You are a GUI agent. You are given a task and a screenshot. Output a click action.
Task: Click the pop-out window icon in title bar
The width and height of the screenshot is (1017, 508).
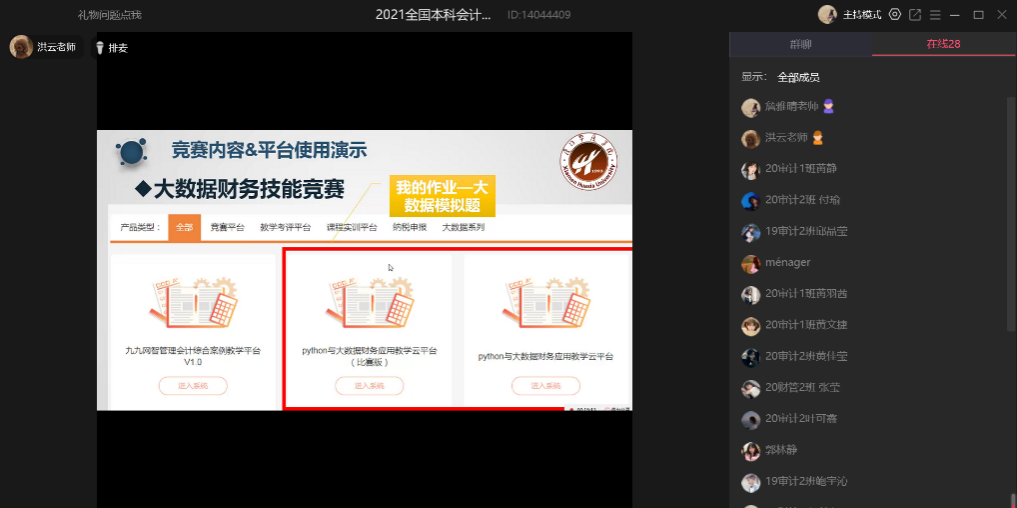pos(915,14)
